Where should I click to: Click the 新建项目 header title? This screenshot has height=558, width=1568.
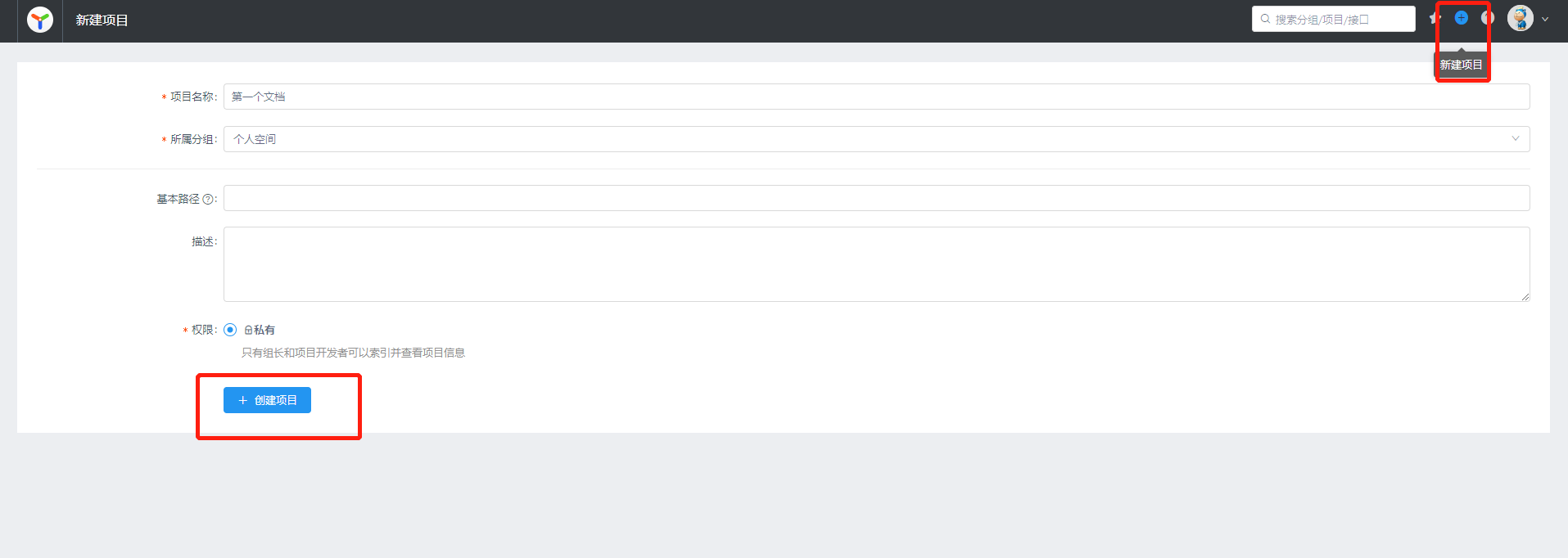tap(102, 20)
